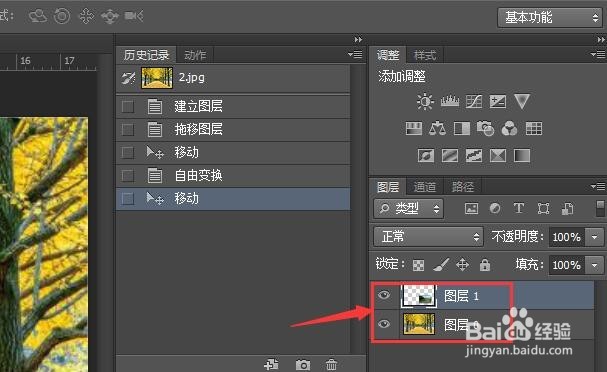Select the 3D roll object mode icon
Viewport: 607px width, 372px height.
[x=62, y=16]
